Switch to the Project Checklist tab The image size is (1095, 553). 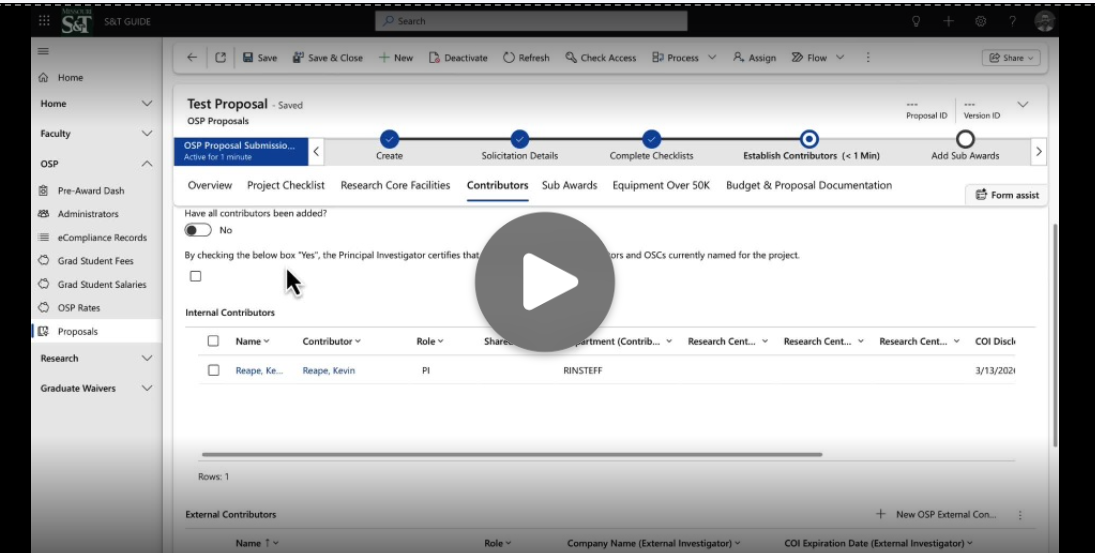tap(286, 185)
